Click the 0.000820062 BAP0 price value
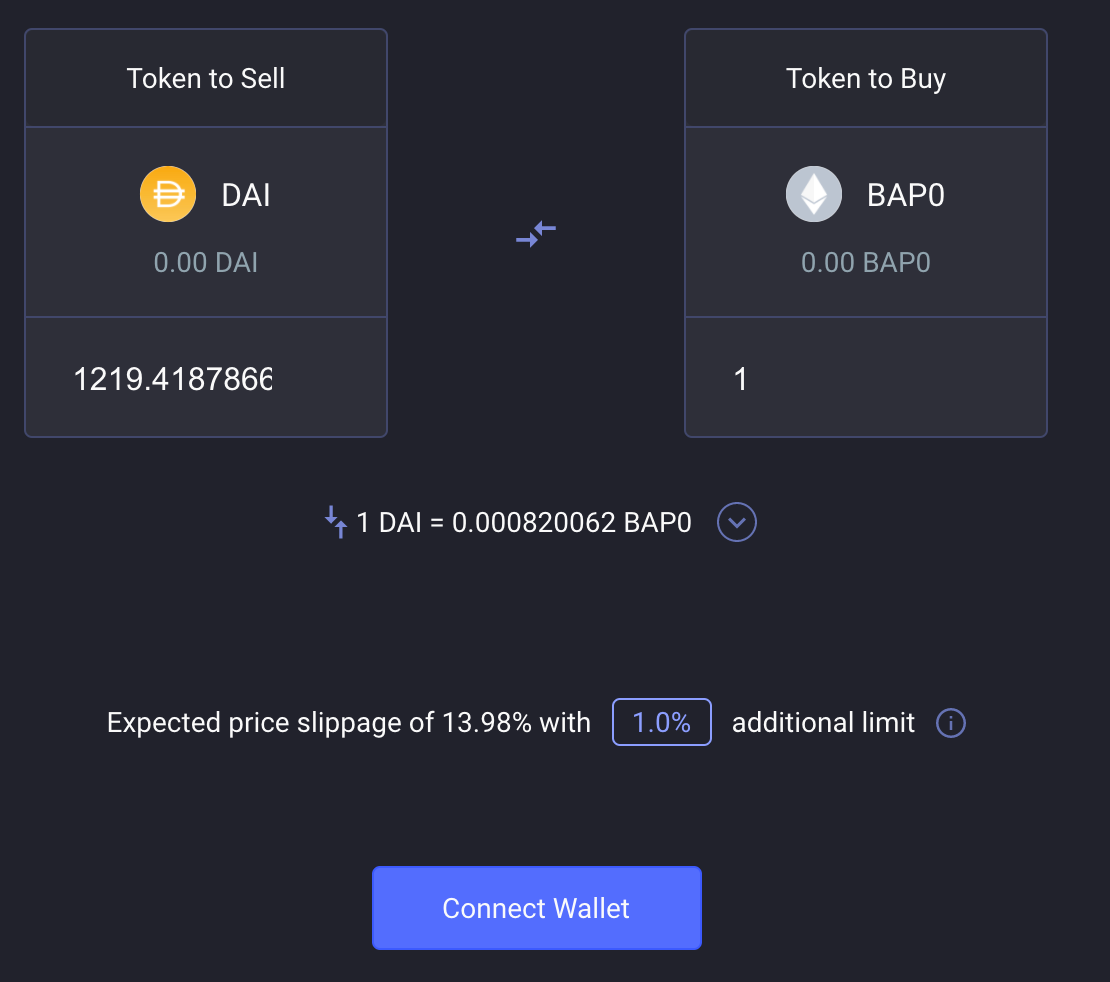This screenshot has width=1110, height=982. tap(572, 523)
